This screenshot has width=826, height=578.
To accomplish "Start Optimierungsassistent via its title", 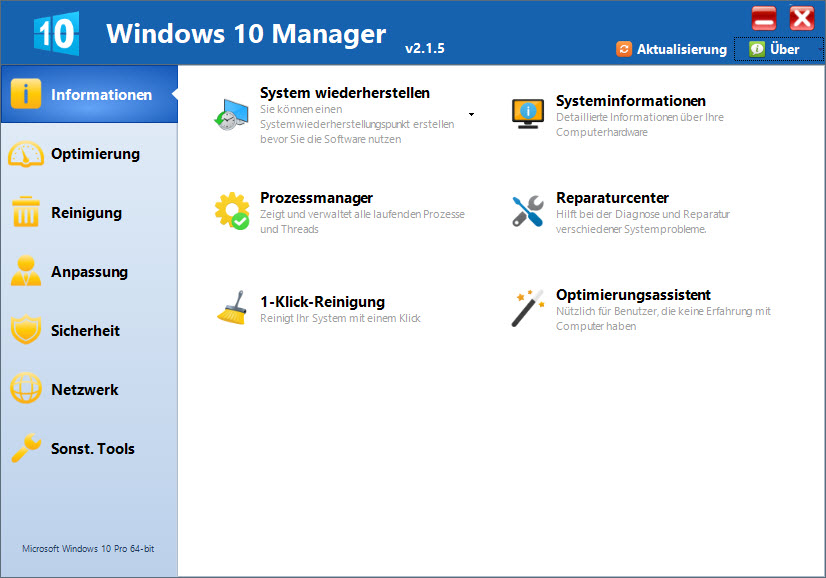I will click(x=633, y=295).
